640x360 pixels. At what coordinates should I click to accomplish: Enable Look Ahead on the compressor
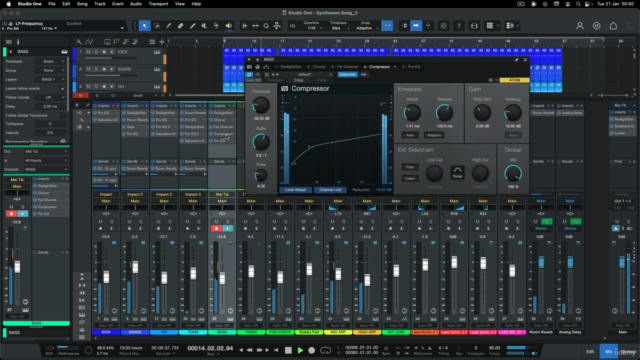pos(296,190)
